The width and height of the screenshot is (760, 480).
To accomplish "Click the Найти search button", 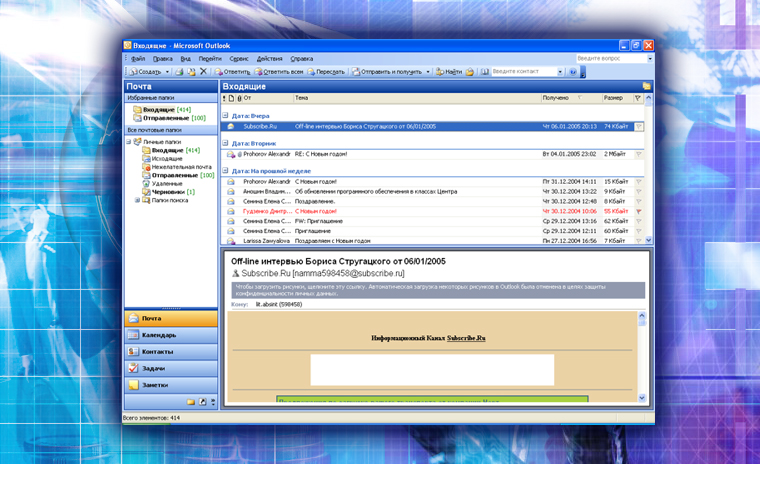I will (x=449, y=72).
